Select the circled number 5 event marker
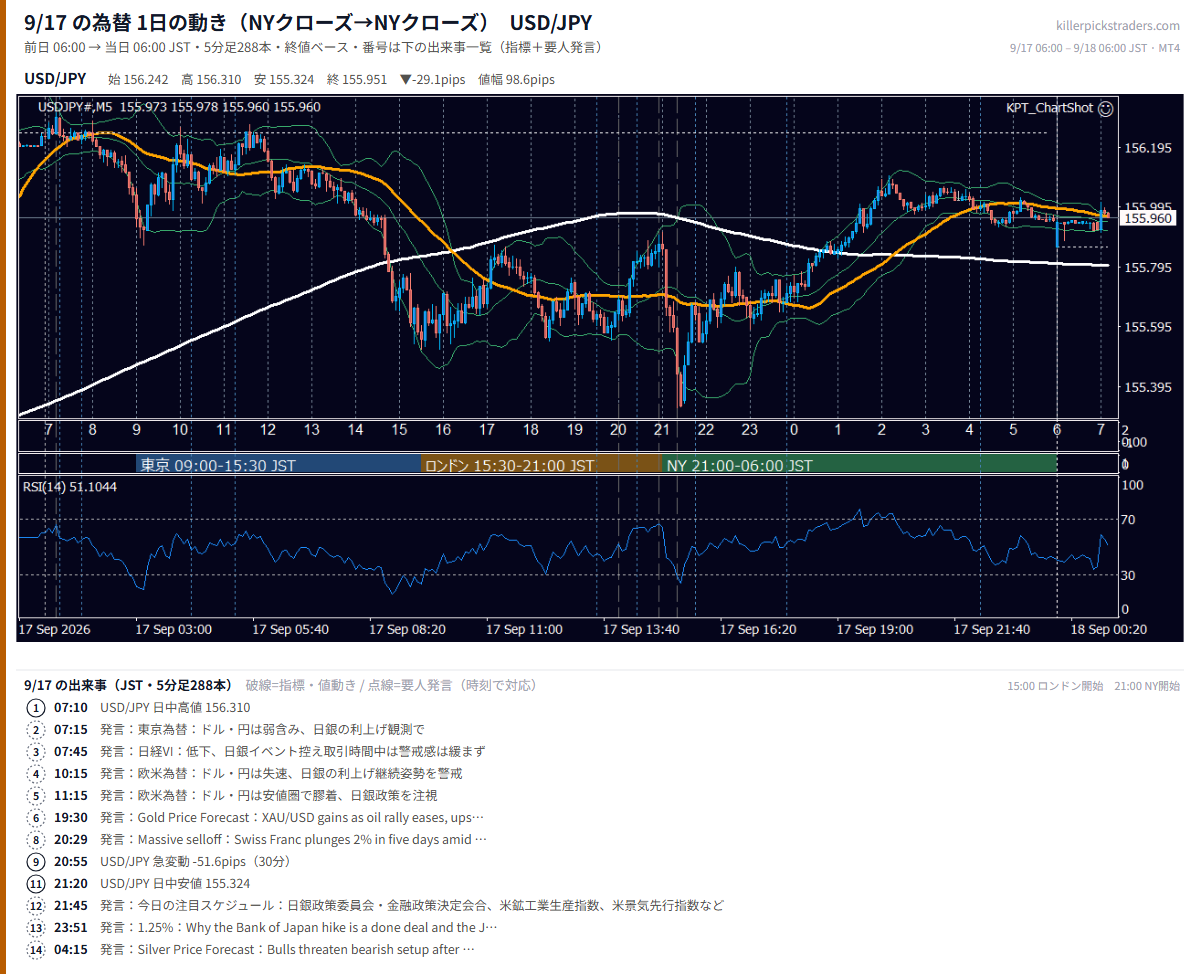1200x974 pixels. pyautogui.click(x=37, y=795)
